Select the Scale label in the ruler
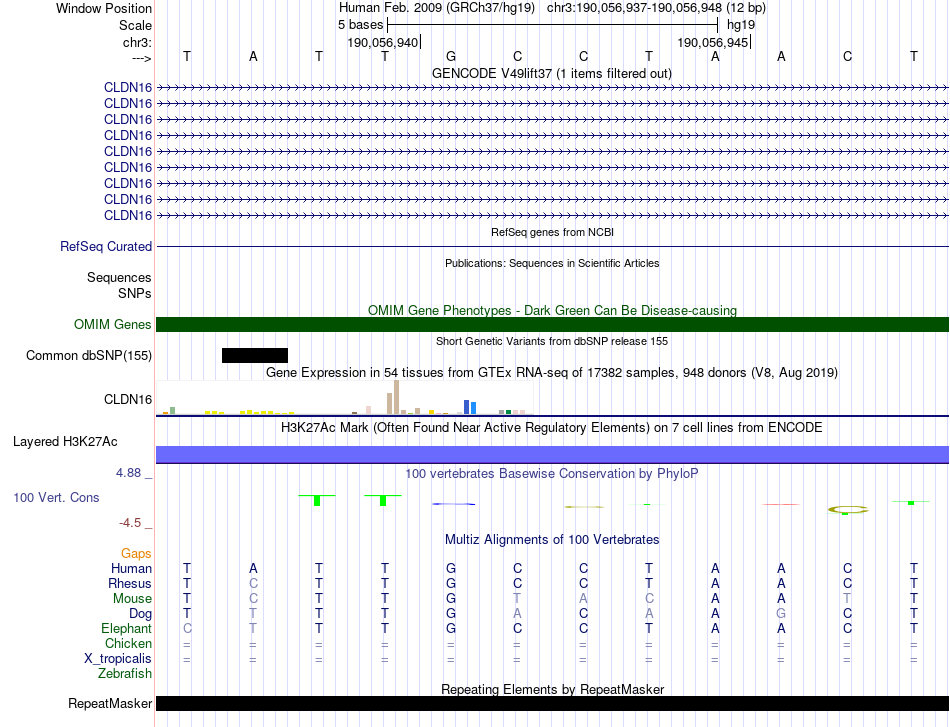Screen dimensions: 950x727 coord(135,25)
